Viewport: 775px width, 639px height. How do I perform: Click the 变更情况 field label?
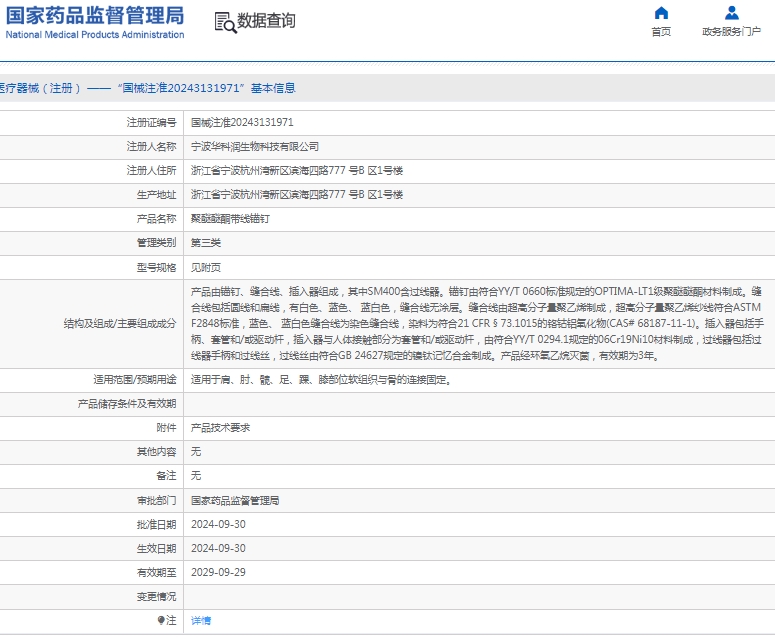[x=156, y=596]
